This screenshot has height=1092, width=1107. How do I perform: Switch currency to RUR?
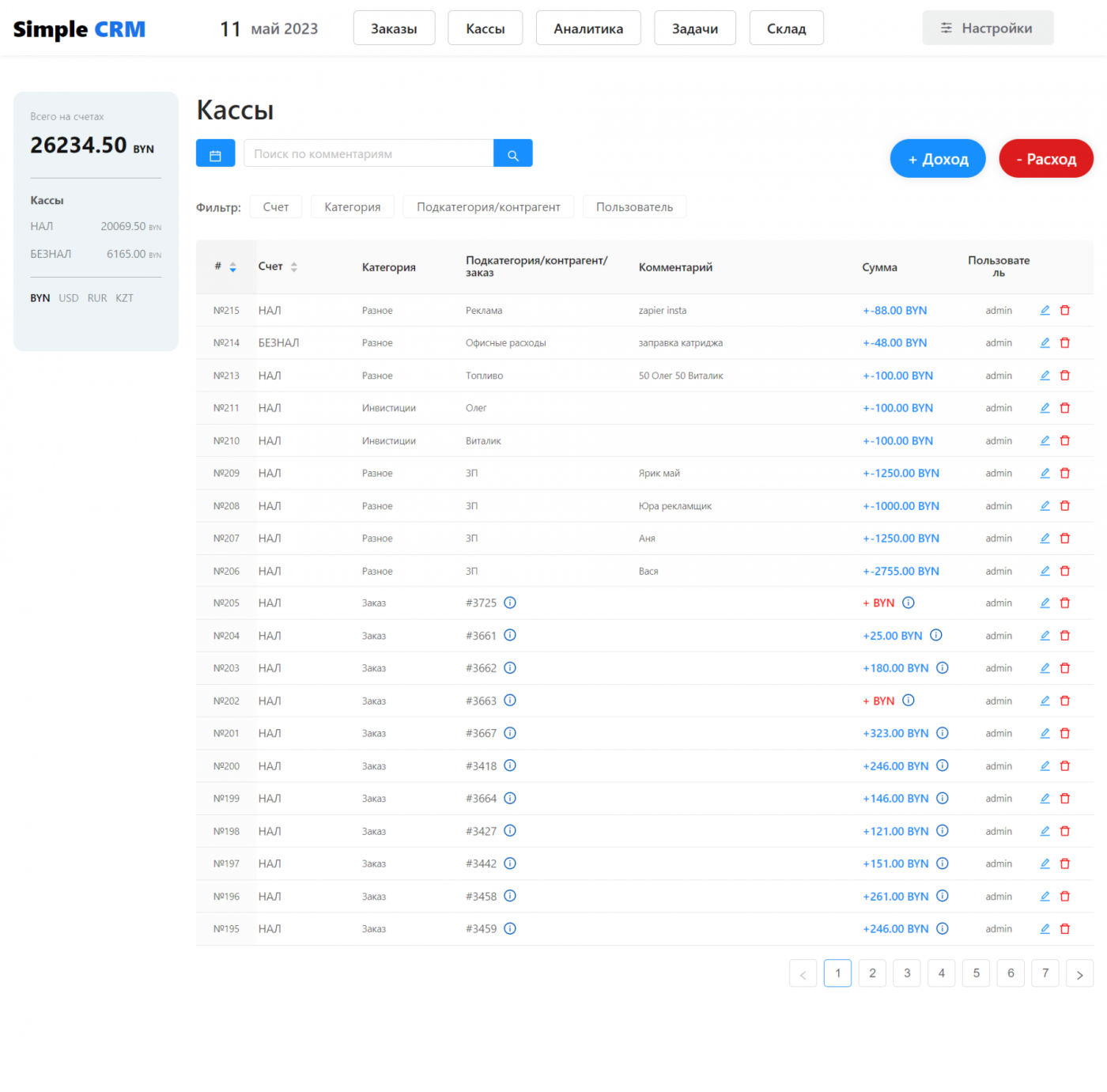pyautogui.click(x=97, y=298)
